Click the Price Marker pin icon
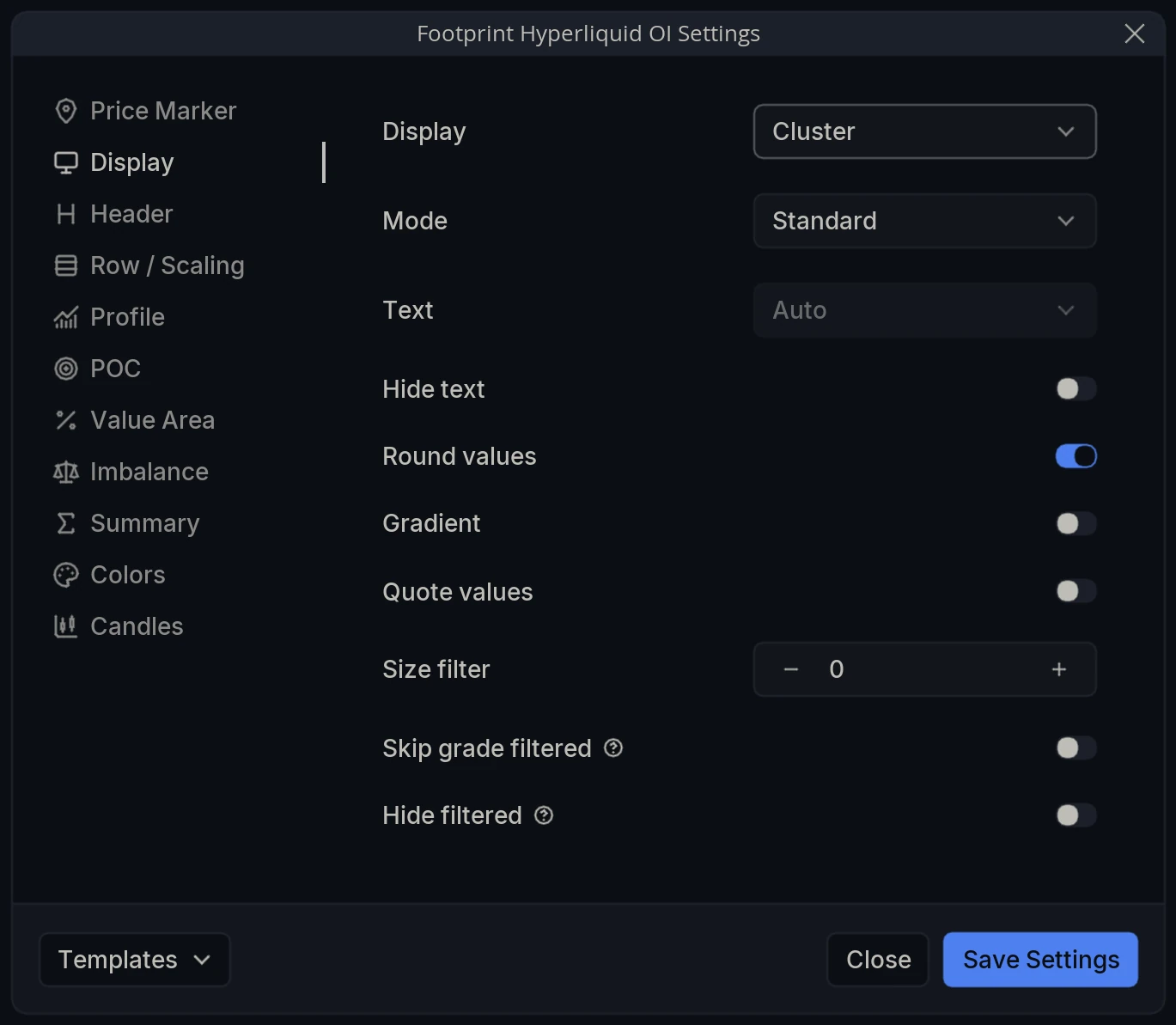Image resolution: width=1176 pixels, height=1025 pixels. coord(66,111)
